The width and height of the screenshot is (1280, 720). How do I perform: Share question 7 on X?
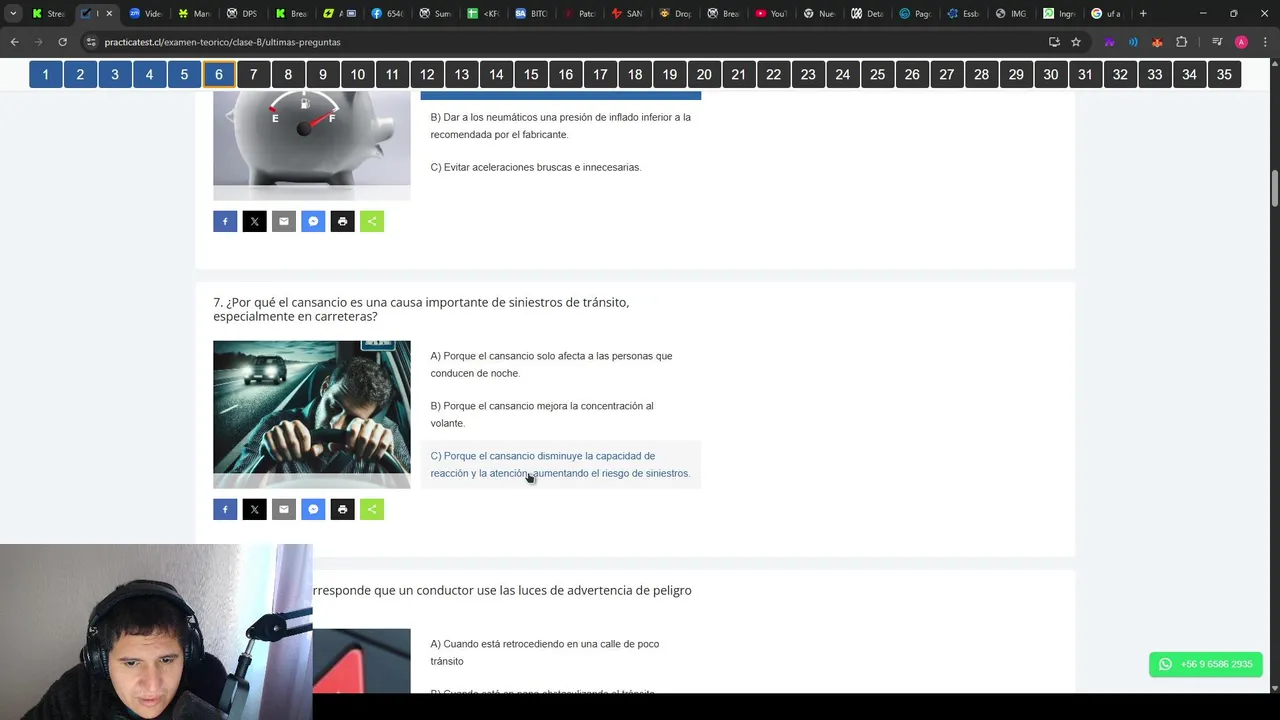[254, 509]
